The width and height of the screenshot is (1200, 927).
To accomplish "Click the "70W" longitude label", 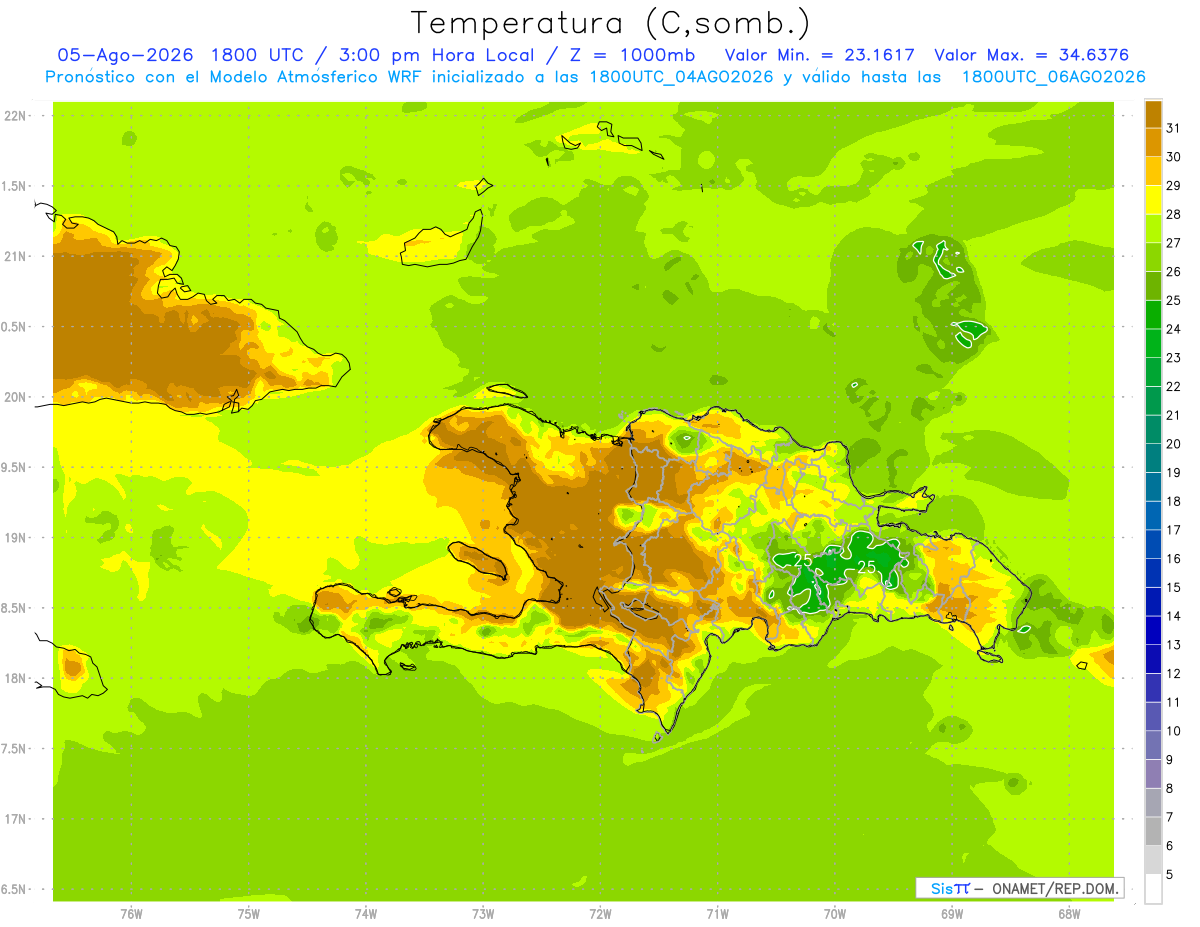I will [x=835, y=914].
